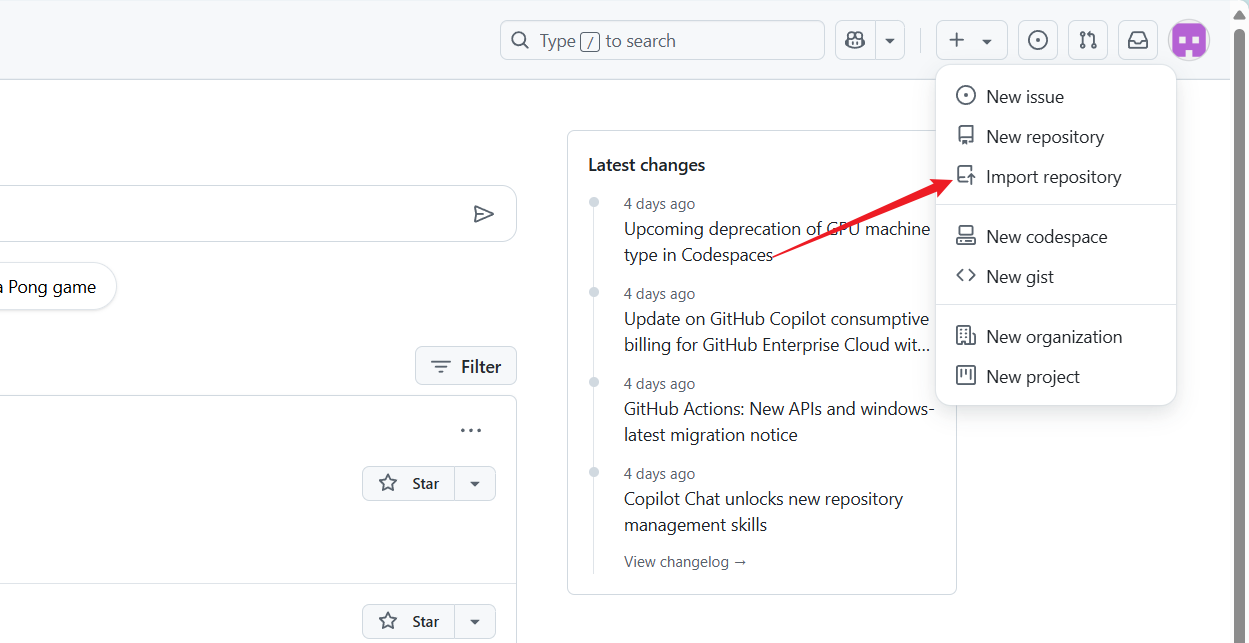The height and width of the screenshot is (643, 1249).
Task: Click the 'Latest changes' heading
Action: coord(647,165)
